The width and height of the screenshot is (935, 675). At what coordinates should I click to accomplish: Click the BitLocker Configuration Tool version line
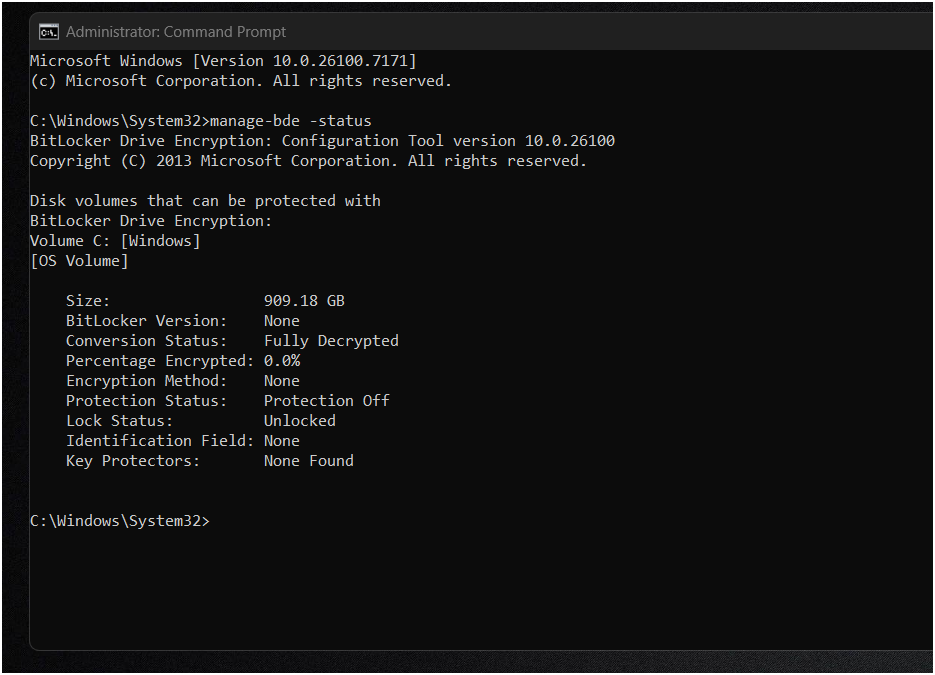(x=323, y=141)
